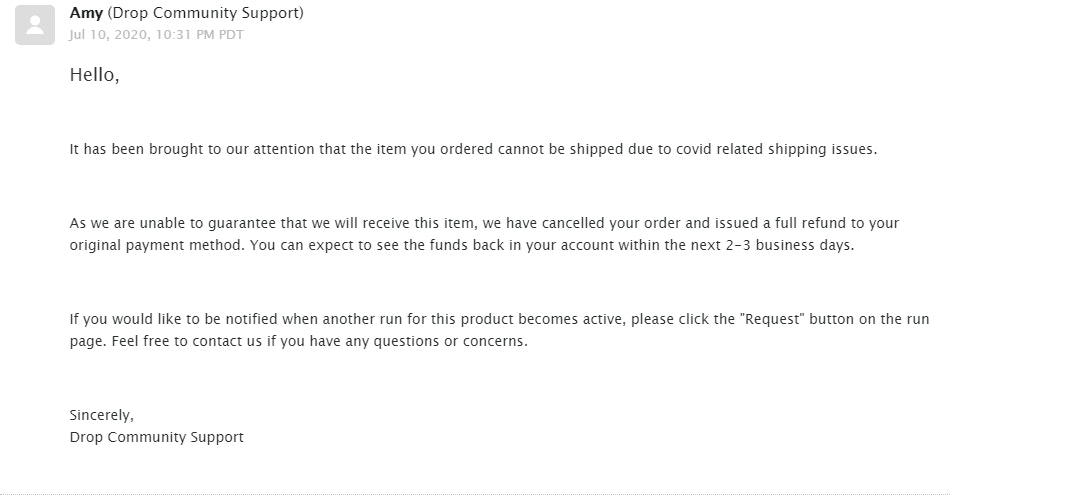Click the sender name Amy

(85, 14)
